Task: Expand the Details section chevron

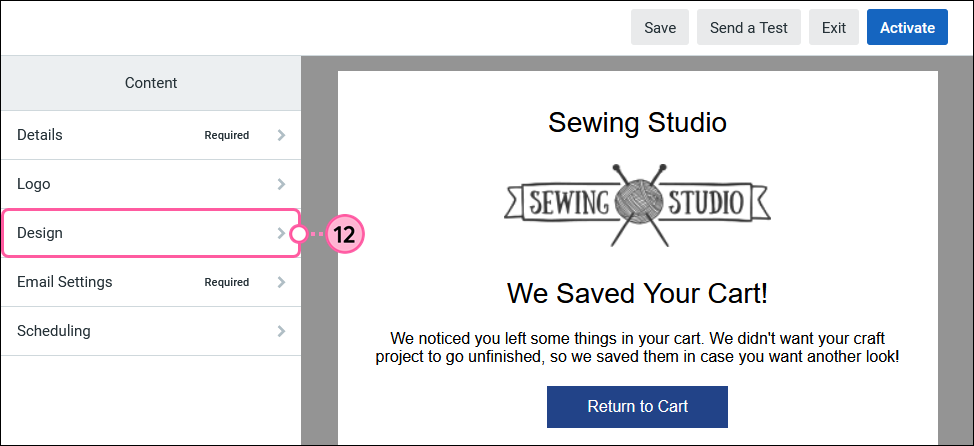Action: click(x=281, y=135)
